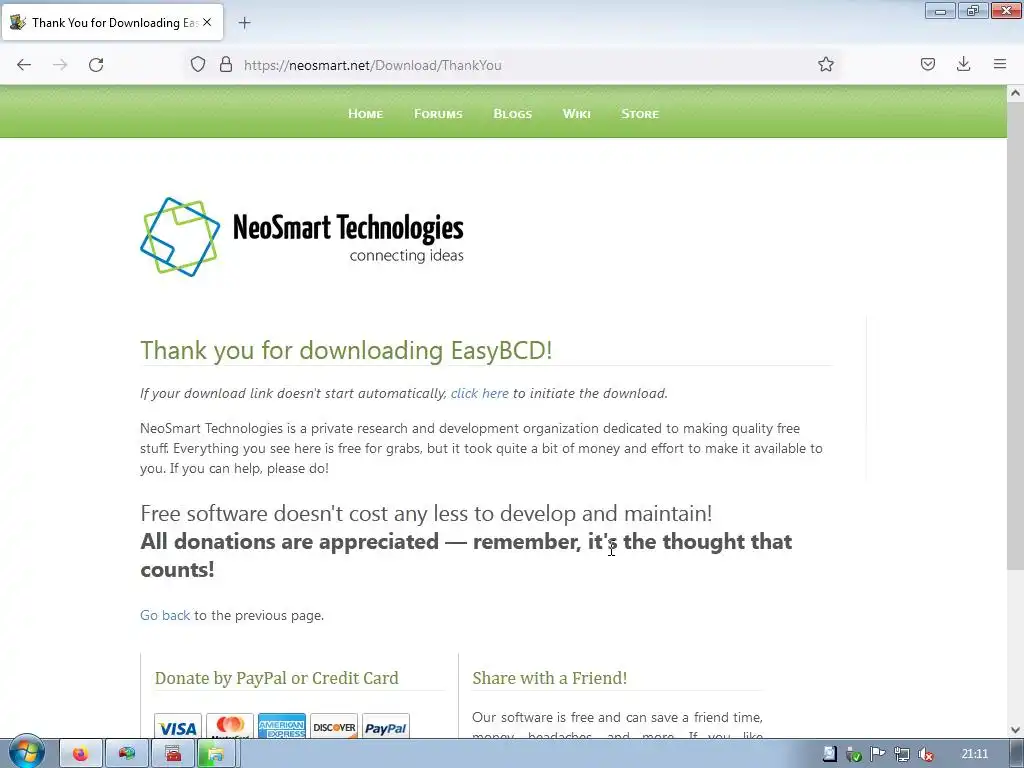This screenshot has height=768, width=1024.
Task: Reload the page with the refresh icon
Action: click(x=96, y=65)
